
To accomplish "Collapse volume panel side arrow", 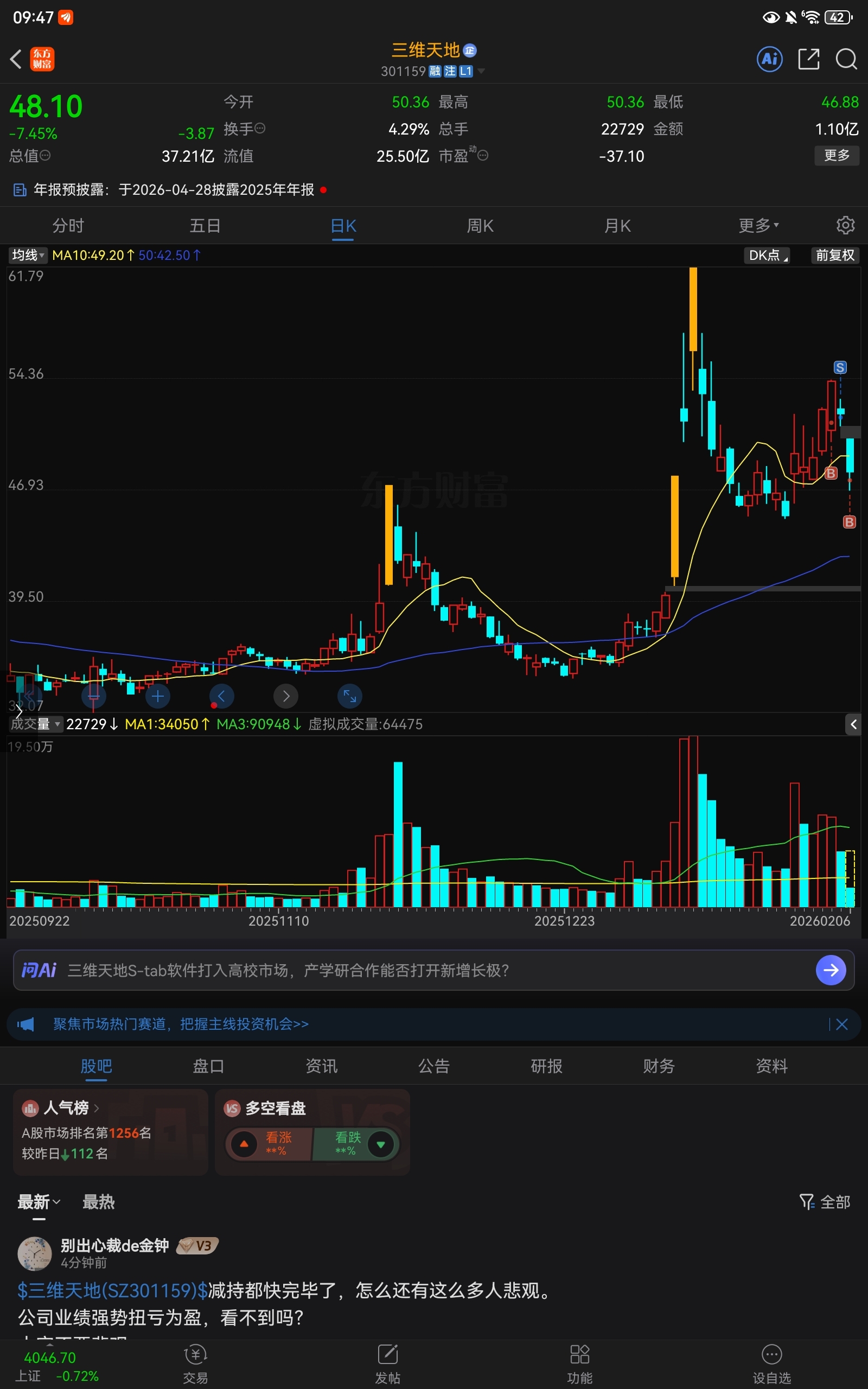I will 853,724.
